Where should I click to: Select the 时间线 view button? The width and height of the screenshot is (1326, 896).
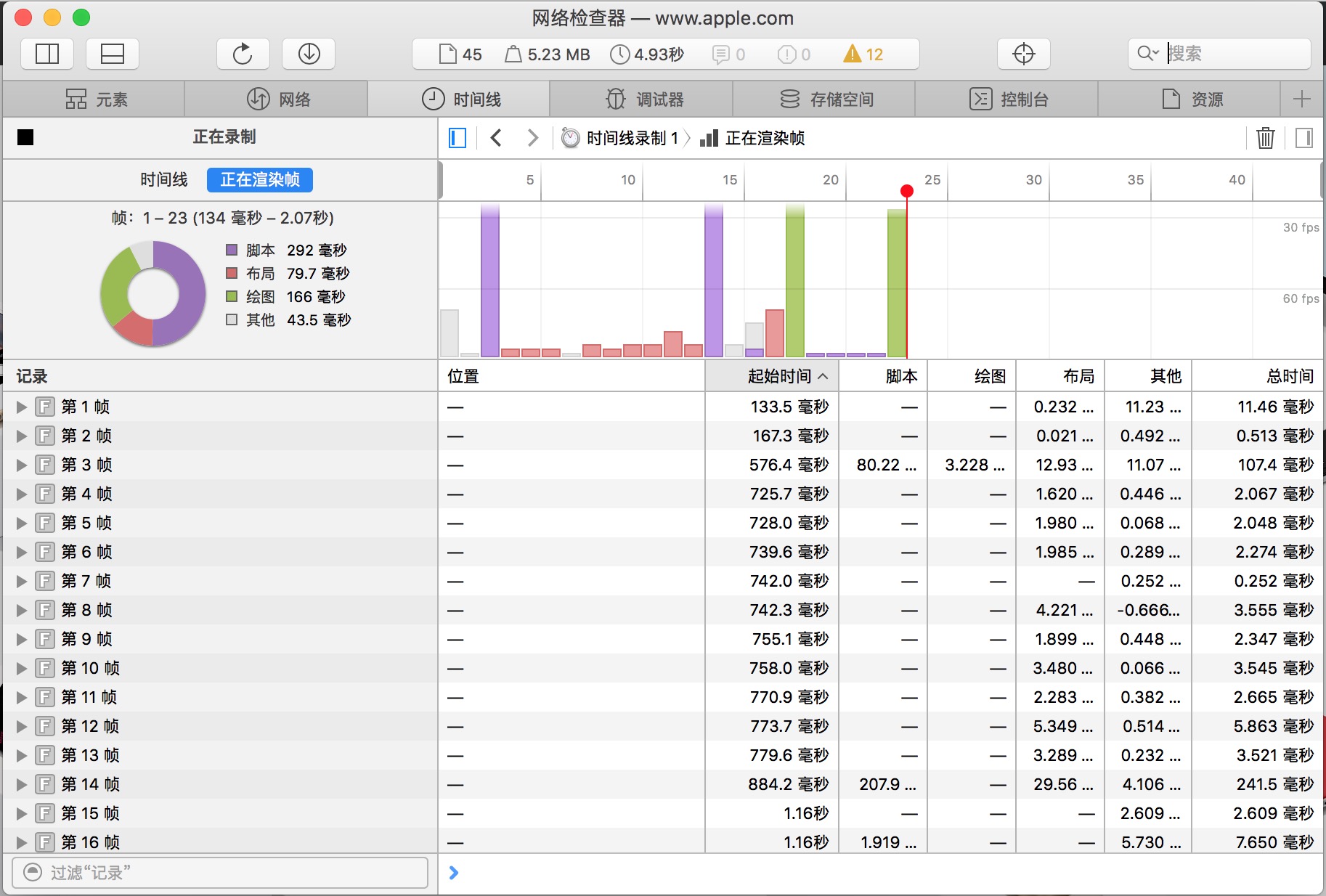(x=164, y=179)
